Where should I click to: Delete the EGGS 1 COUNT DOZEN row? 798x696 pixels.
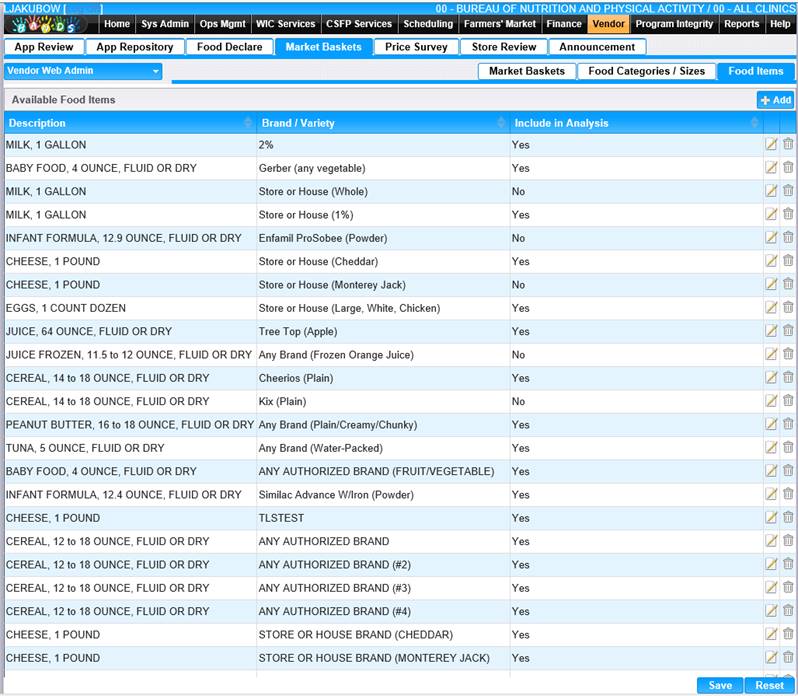788,308
